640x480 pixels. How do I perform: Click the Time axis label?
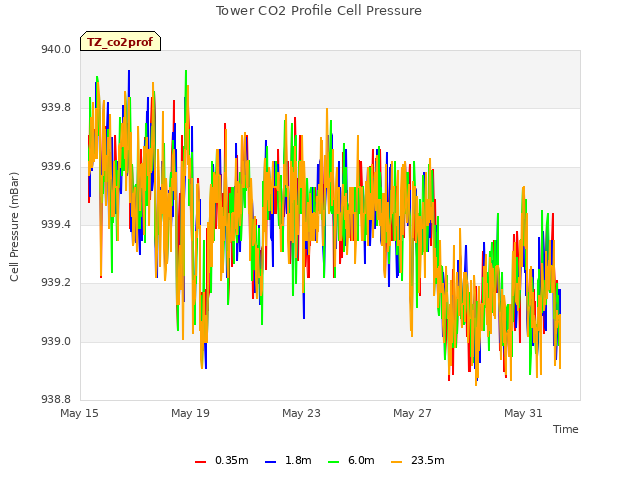coord(566,429)
